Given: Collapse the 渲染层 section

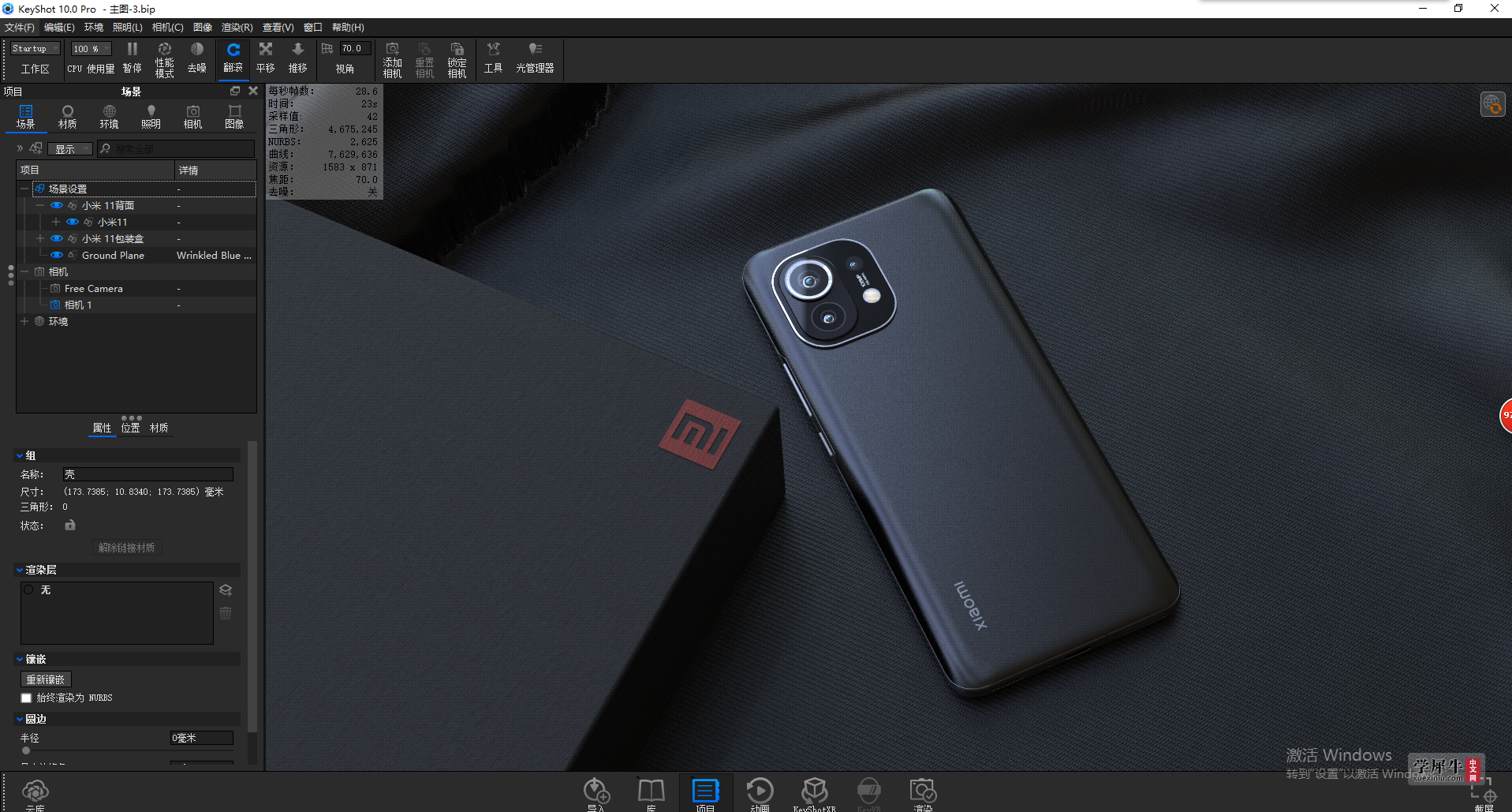Looking at the screenshot, I should [20, 570].
